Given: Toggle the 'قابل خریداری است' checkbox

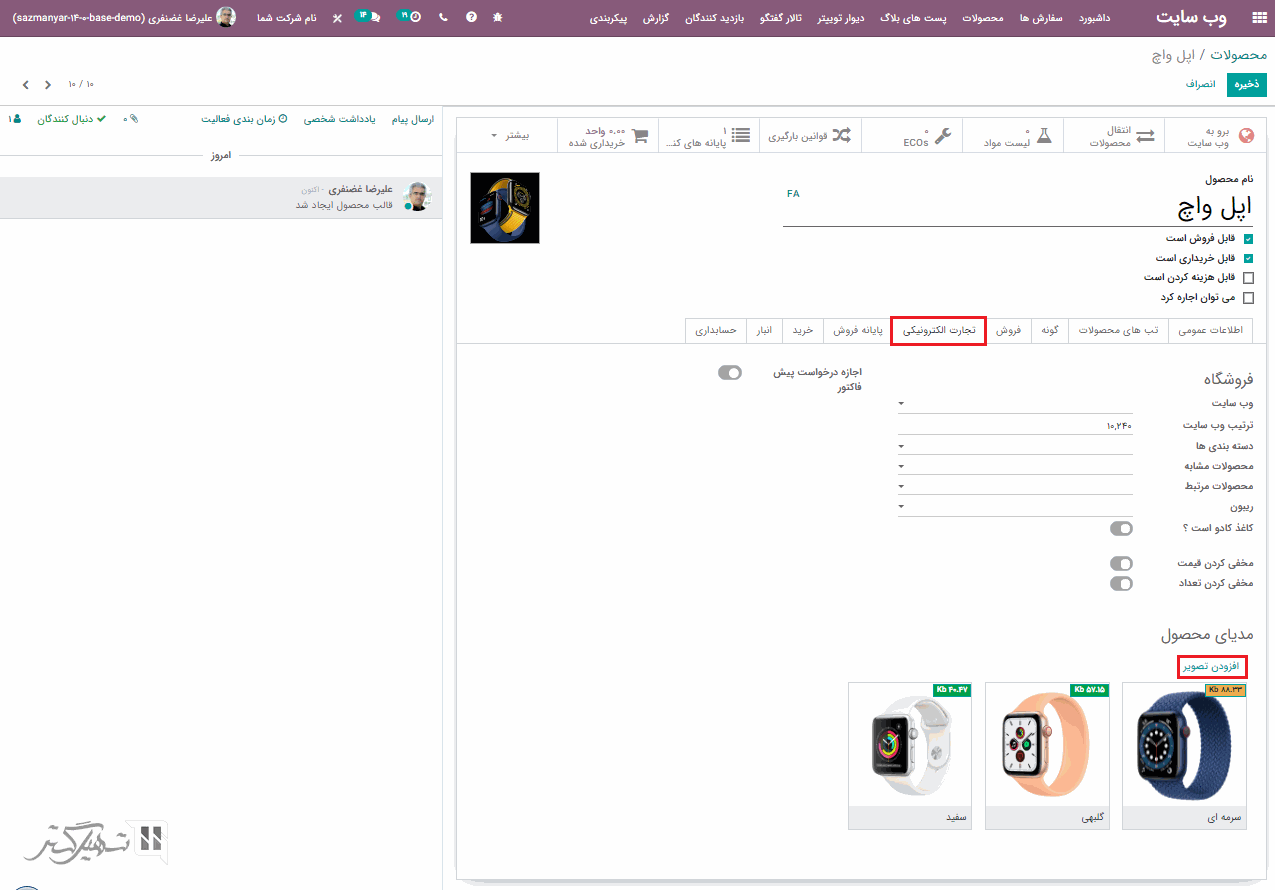Looking at the screenshot, I should [x=1248, y=258].
